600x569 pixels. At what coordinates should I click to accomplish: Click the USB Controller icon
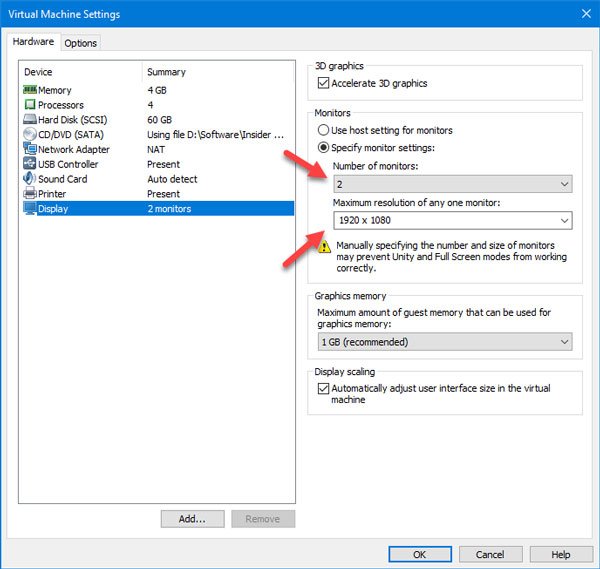29,164
